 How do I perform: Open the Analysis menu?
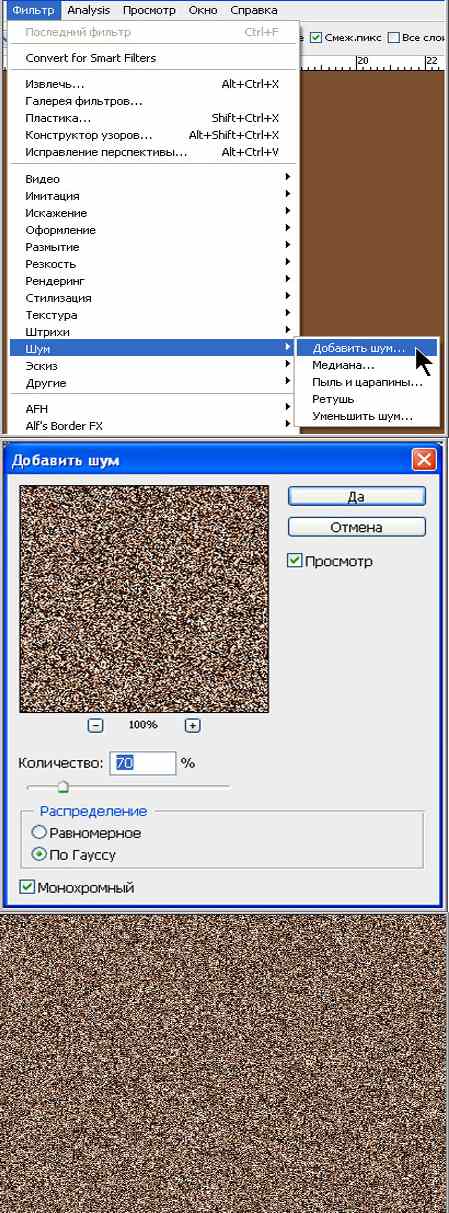tap(89, 10)
